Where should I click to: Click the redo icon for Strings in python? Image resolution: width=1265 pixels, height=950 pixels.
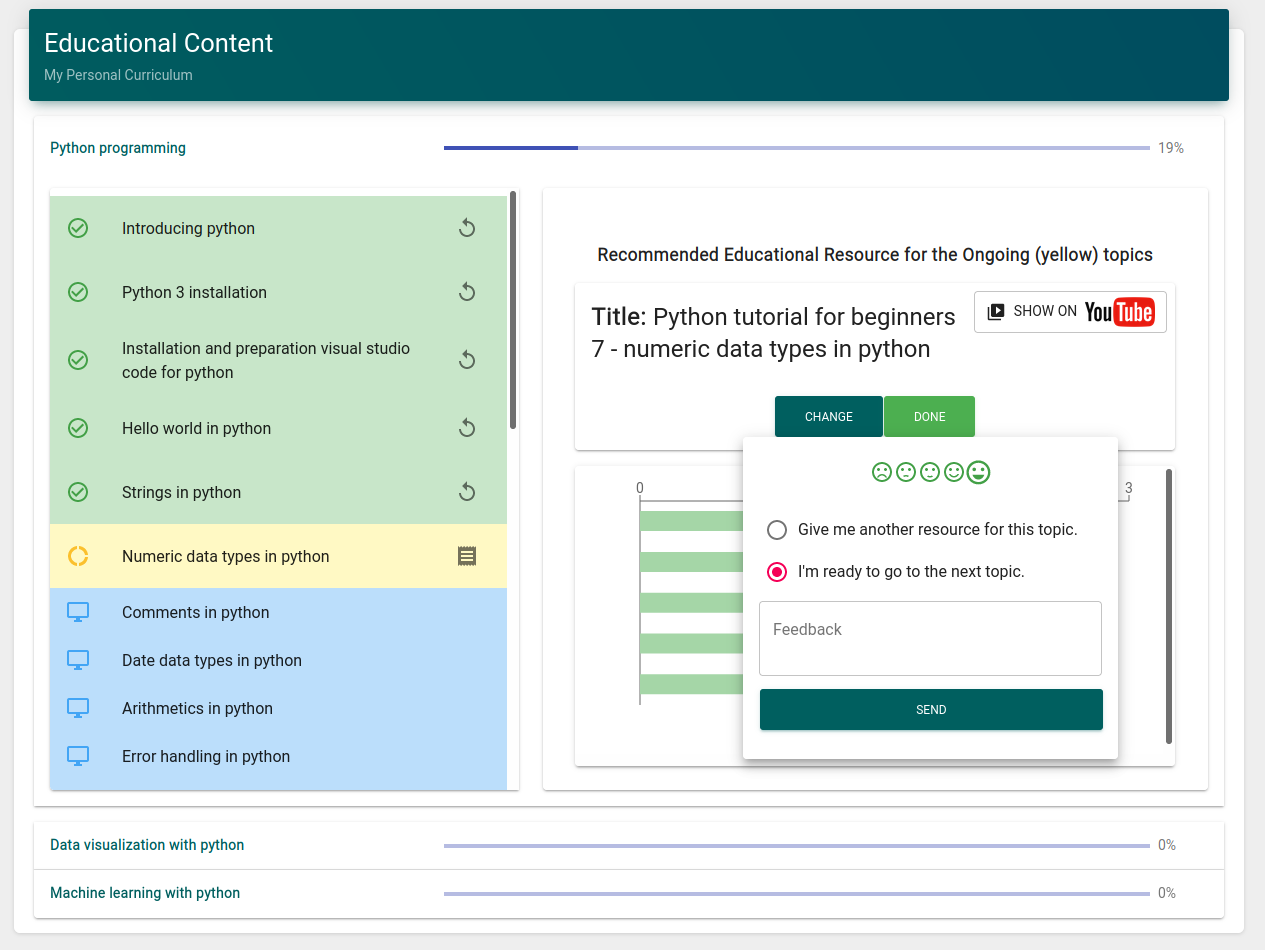pos(466,492)
